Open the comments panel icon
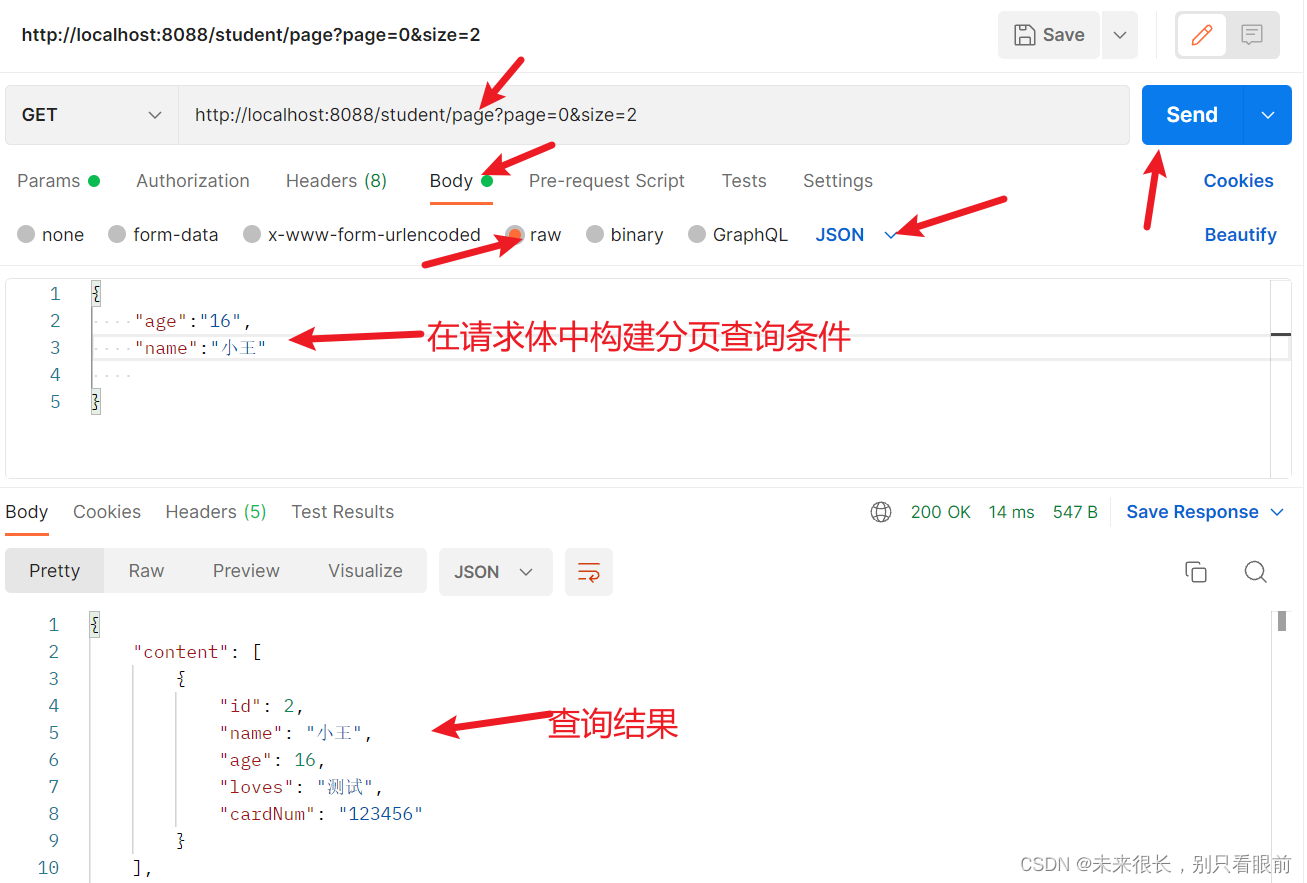Viewport: 1307px width, 883px height. 1251,34
